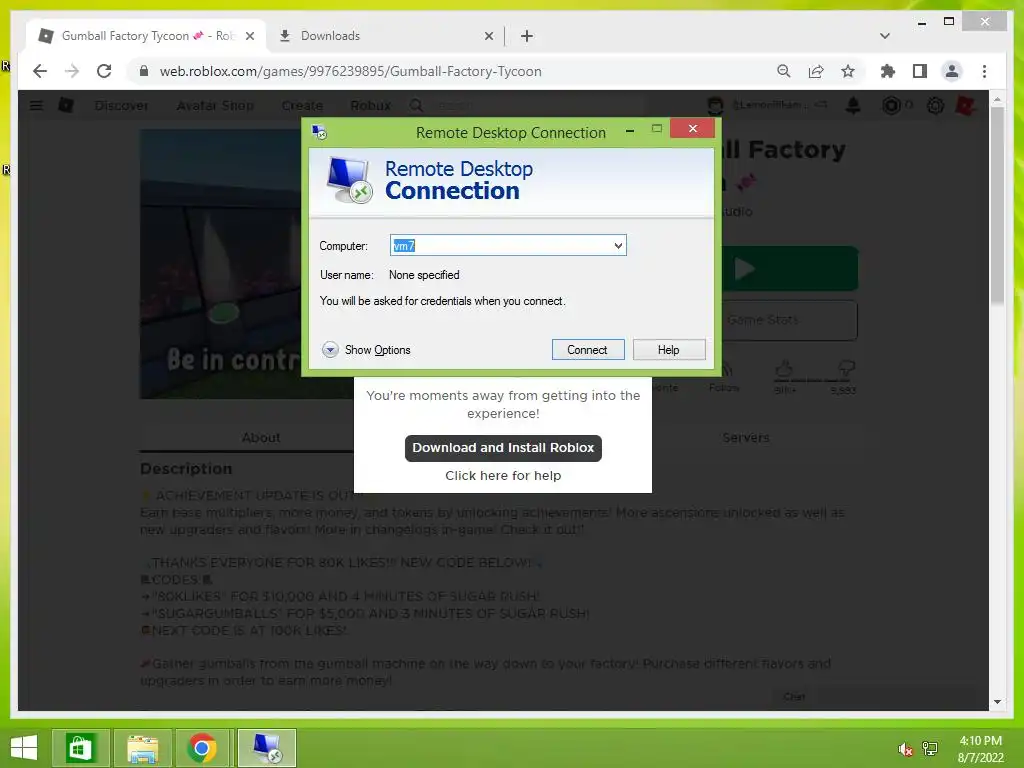
Task: Open Roblox hamburger menu
Action: [36, 105]
